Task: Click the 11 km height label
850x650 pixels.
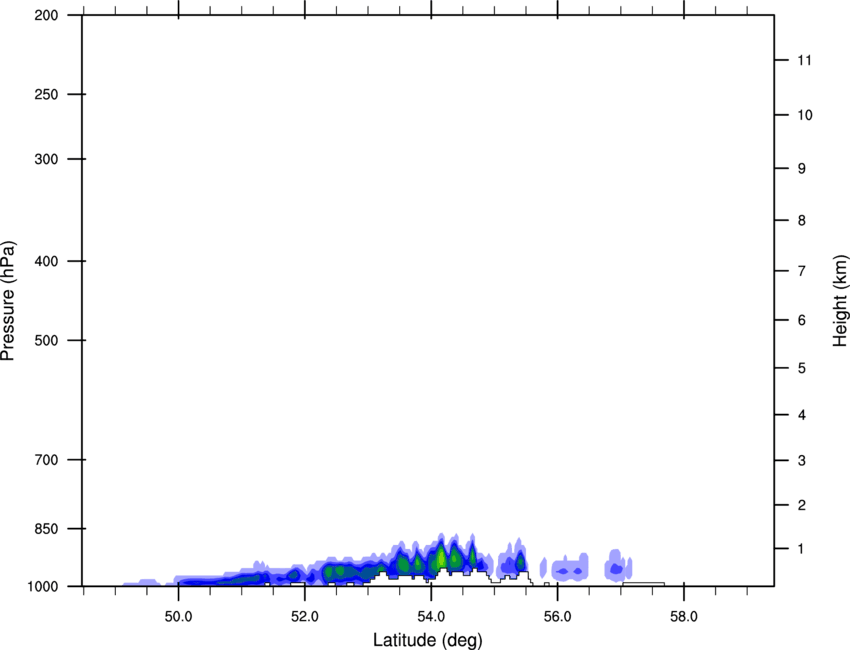Action: (804, 60)
